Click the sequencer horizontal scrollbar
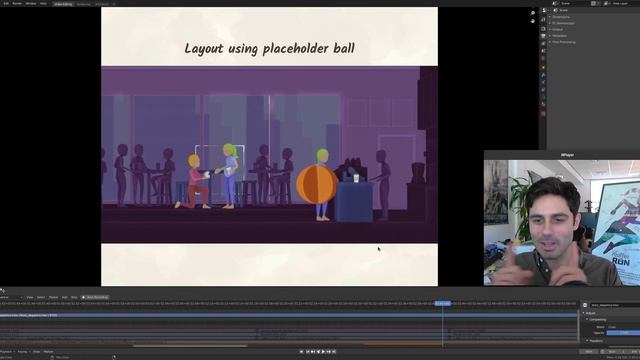This screenshot has height=360, width=640. (x=190, y=346)
